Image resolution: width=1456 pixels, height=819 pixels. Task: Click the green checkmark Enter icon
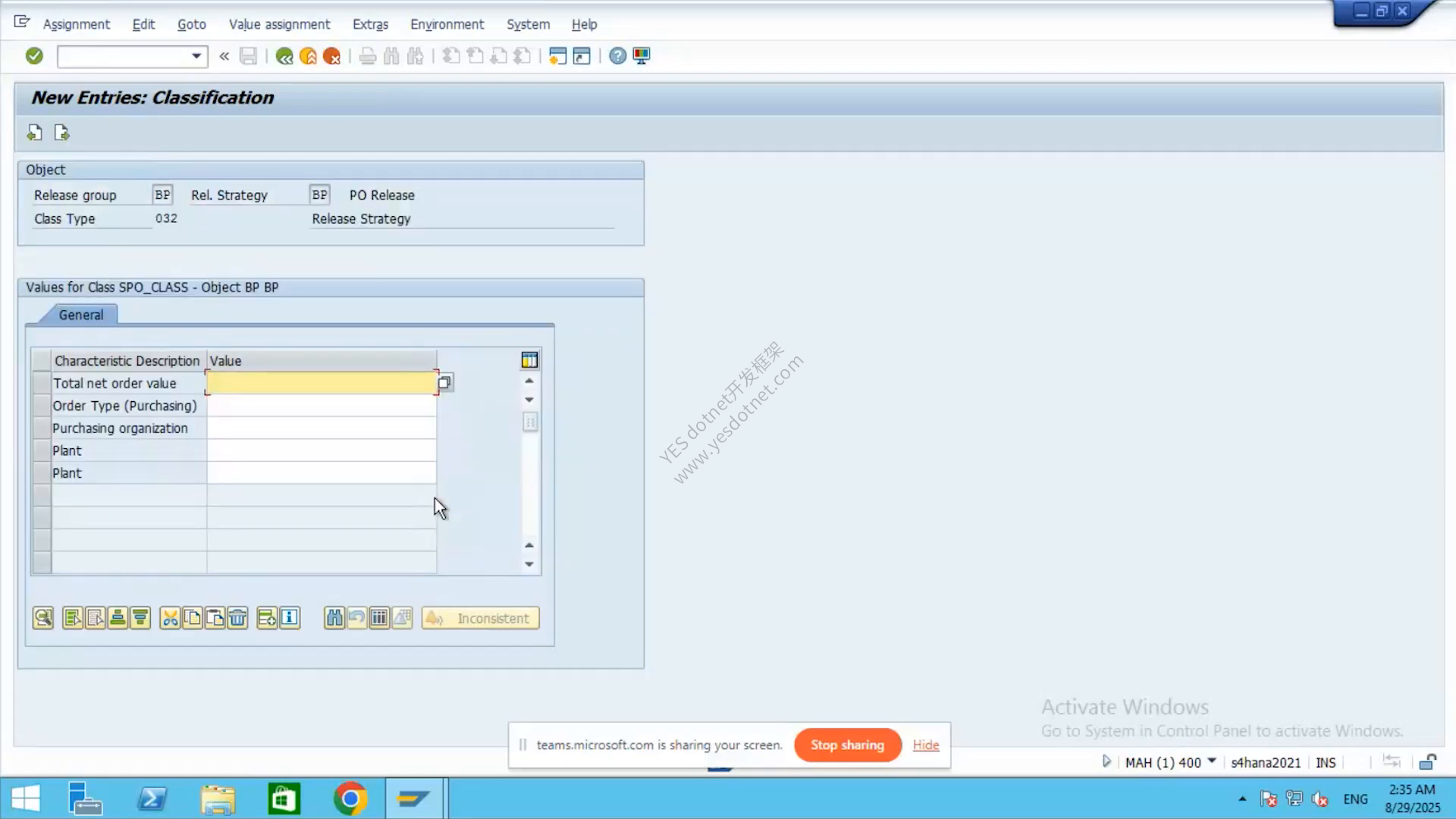(34, 55)
